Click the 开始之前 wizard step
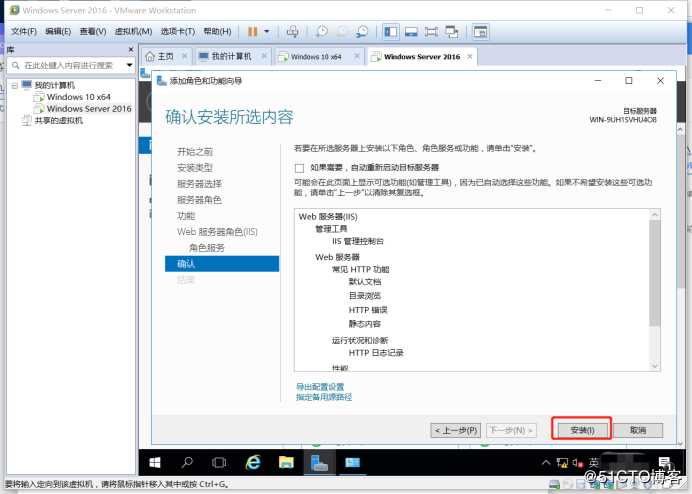692x494 pixels. 195,151
